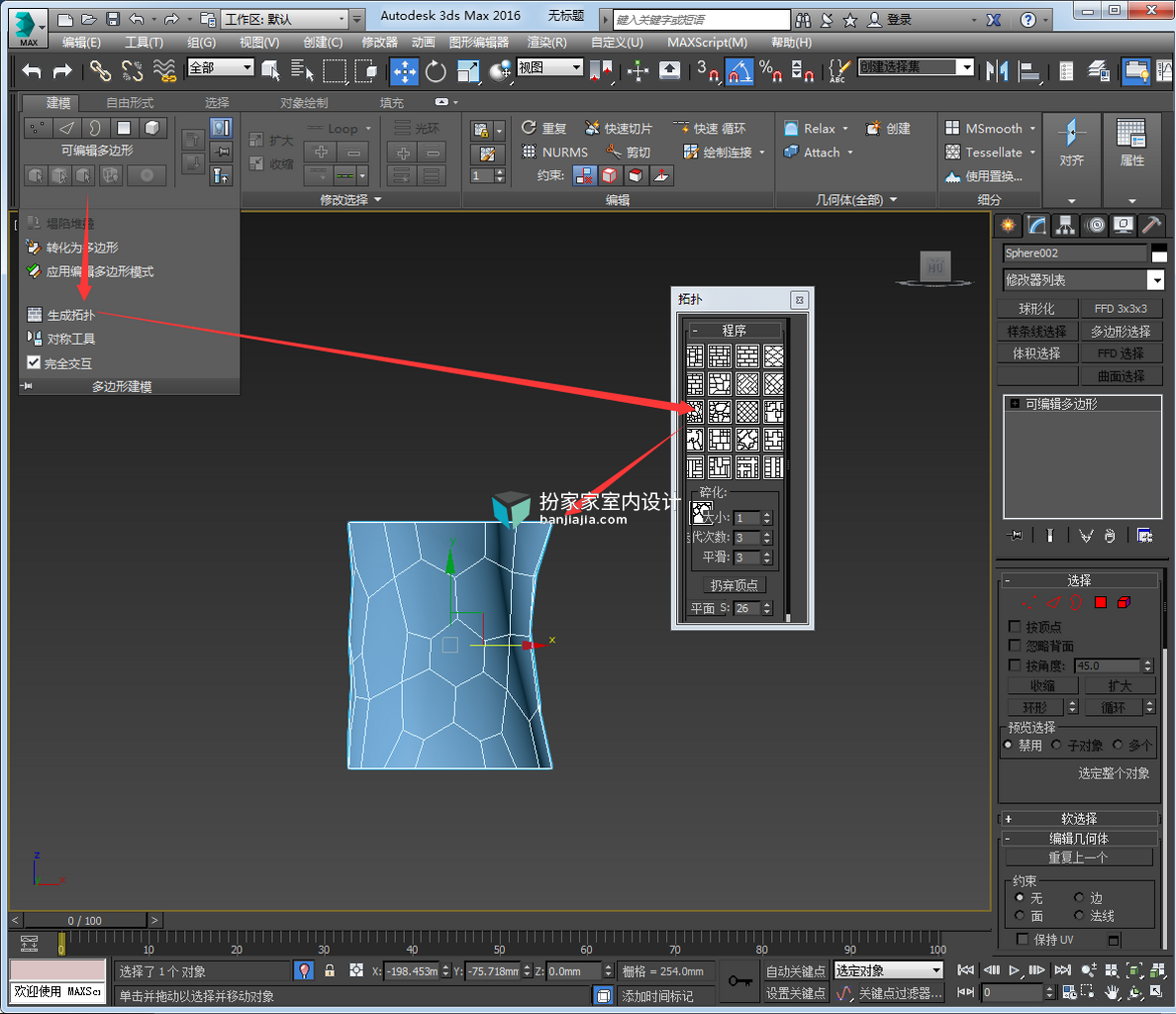Click the FFD 3x3x3 modifier button

tap(1121, 309)
